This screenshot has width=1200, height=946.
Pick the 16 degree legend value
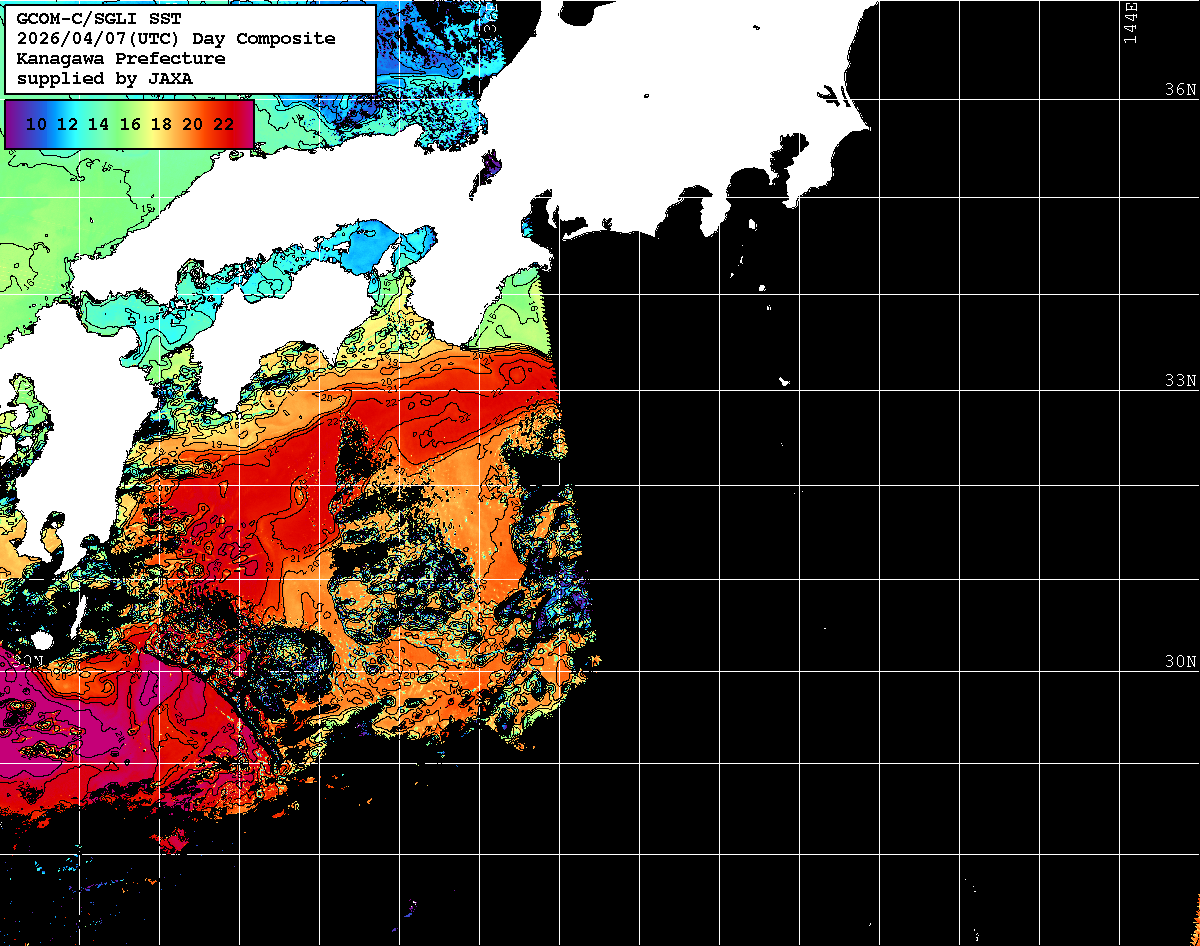point(130,124)
